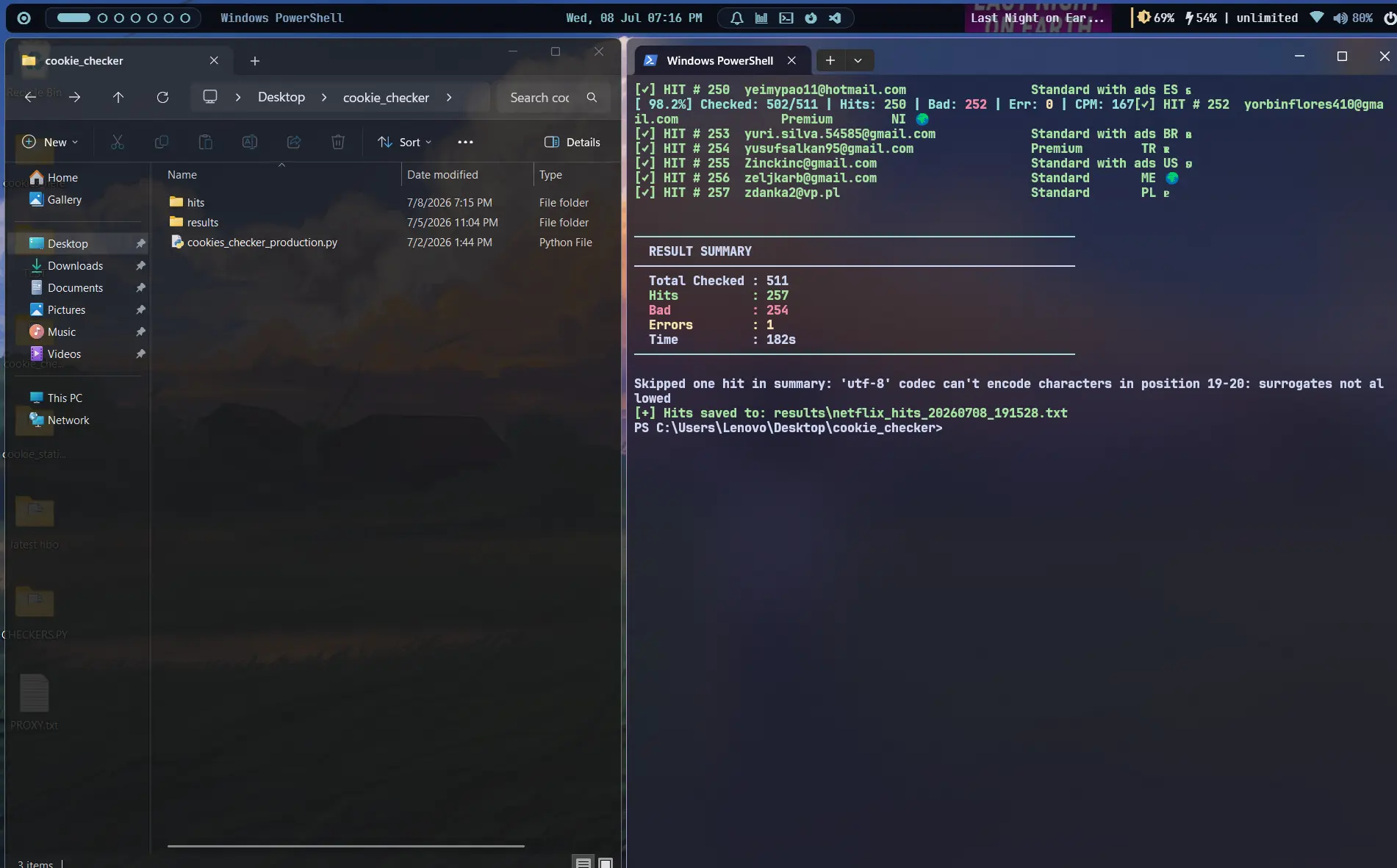
Task: Click the Last Night on Earth media widget
Action: point(1038,18)
